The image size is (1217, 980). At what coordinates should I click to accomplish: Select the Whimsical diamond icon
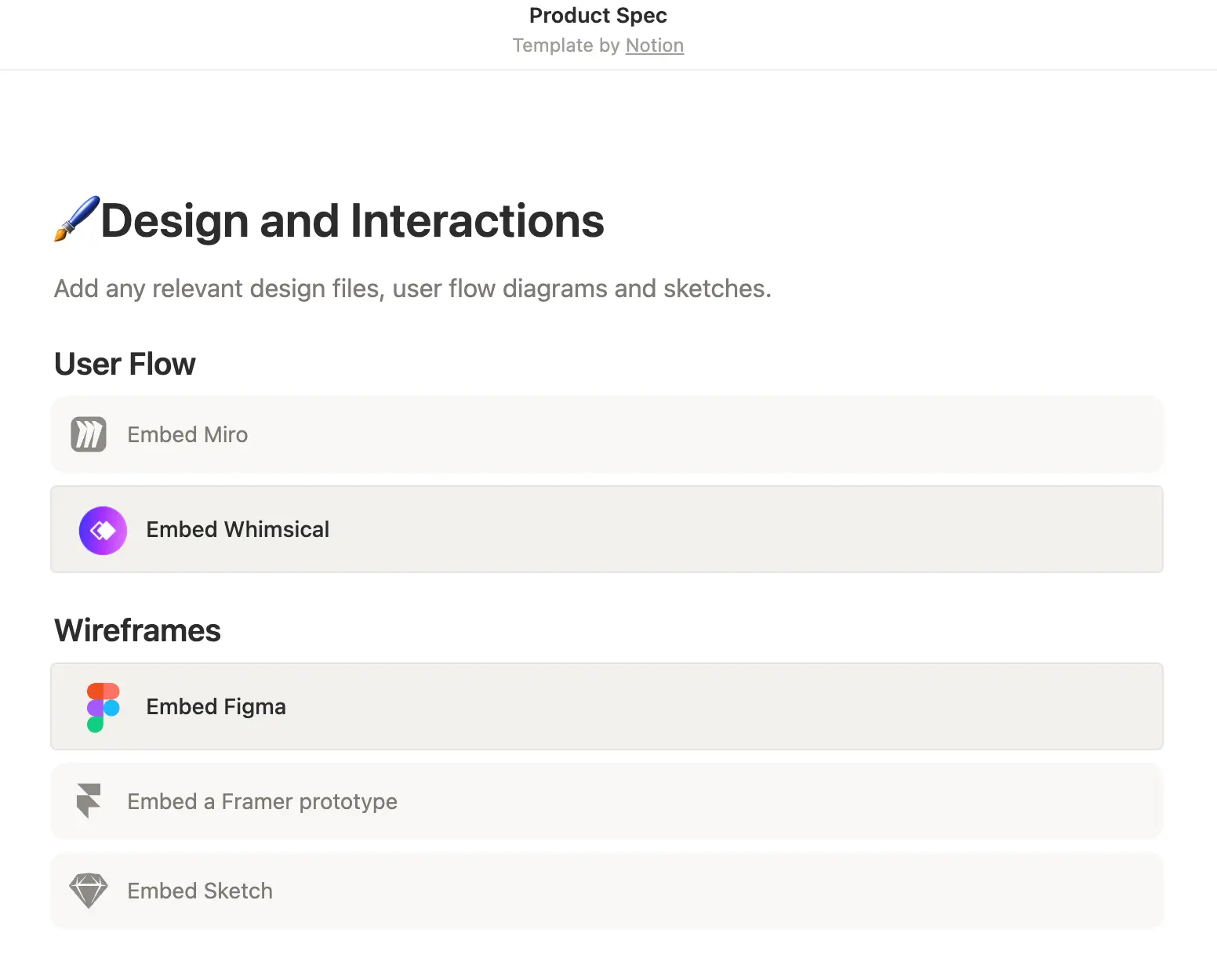pyautogui.click(x=102, y=530)
